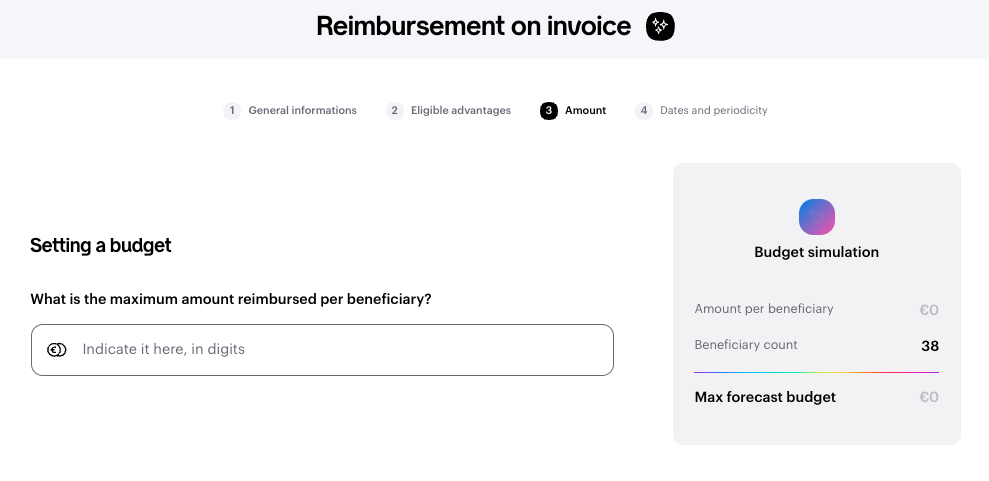This screenshot has width=989, height=481.
Task: Click the Beneficiary count value 38
Action: click(929, 346)
